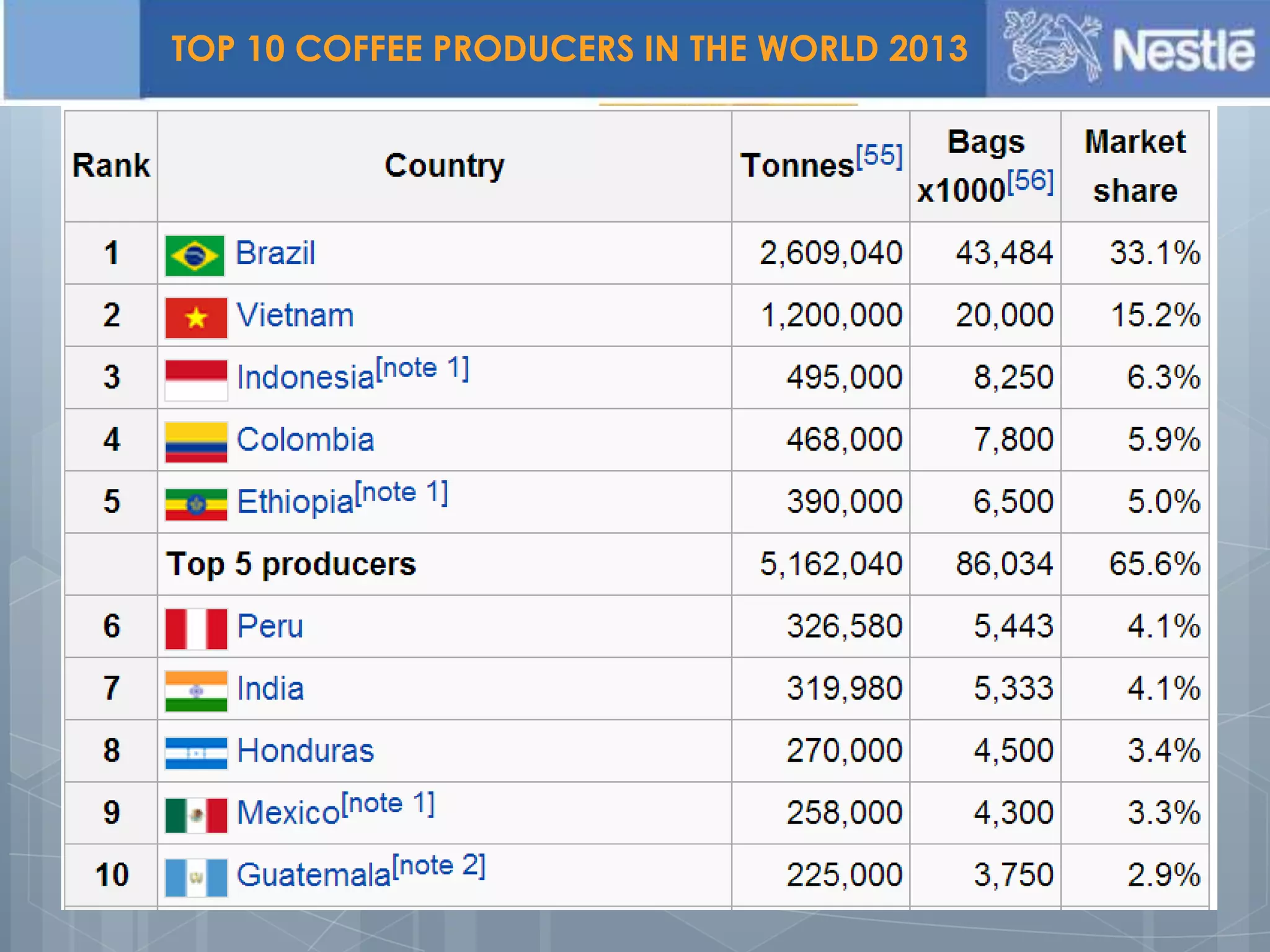Screen dimensions: 1270x952
Task: Click the Tonnes column header
Action: [x=820, y=166]
